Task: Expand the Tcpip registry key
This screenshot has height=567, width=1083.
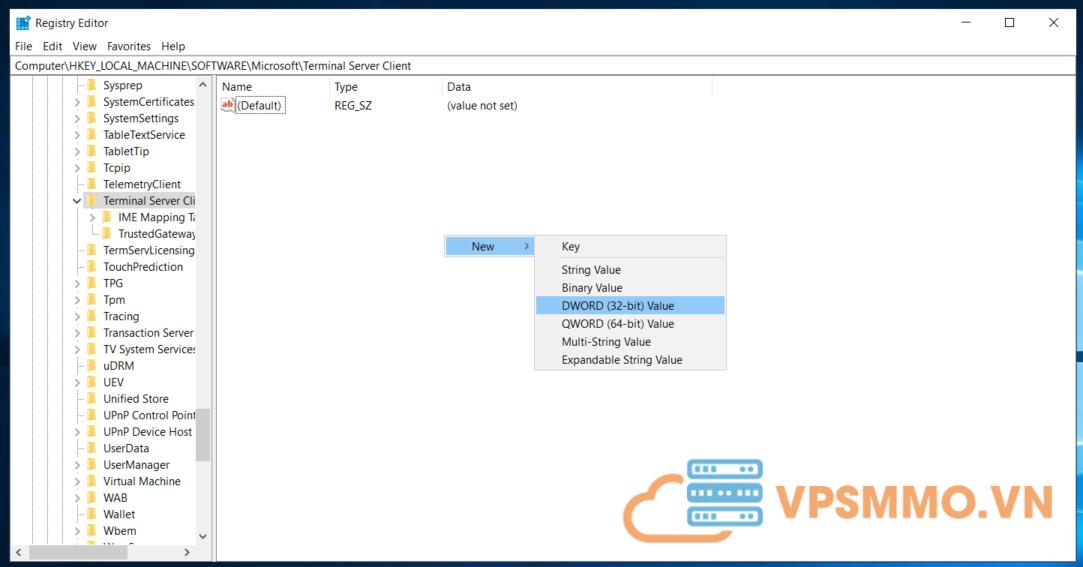Action: click(77, 168)
